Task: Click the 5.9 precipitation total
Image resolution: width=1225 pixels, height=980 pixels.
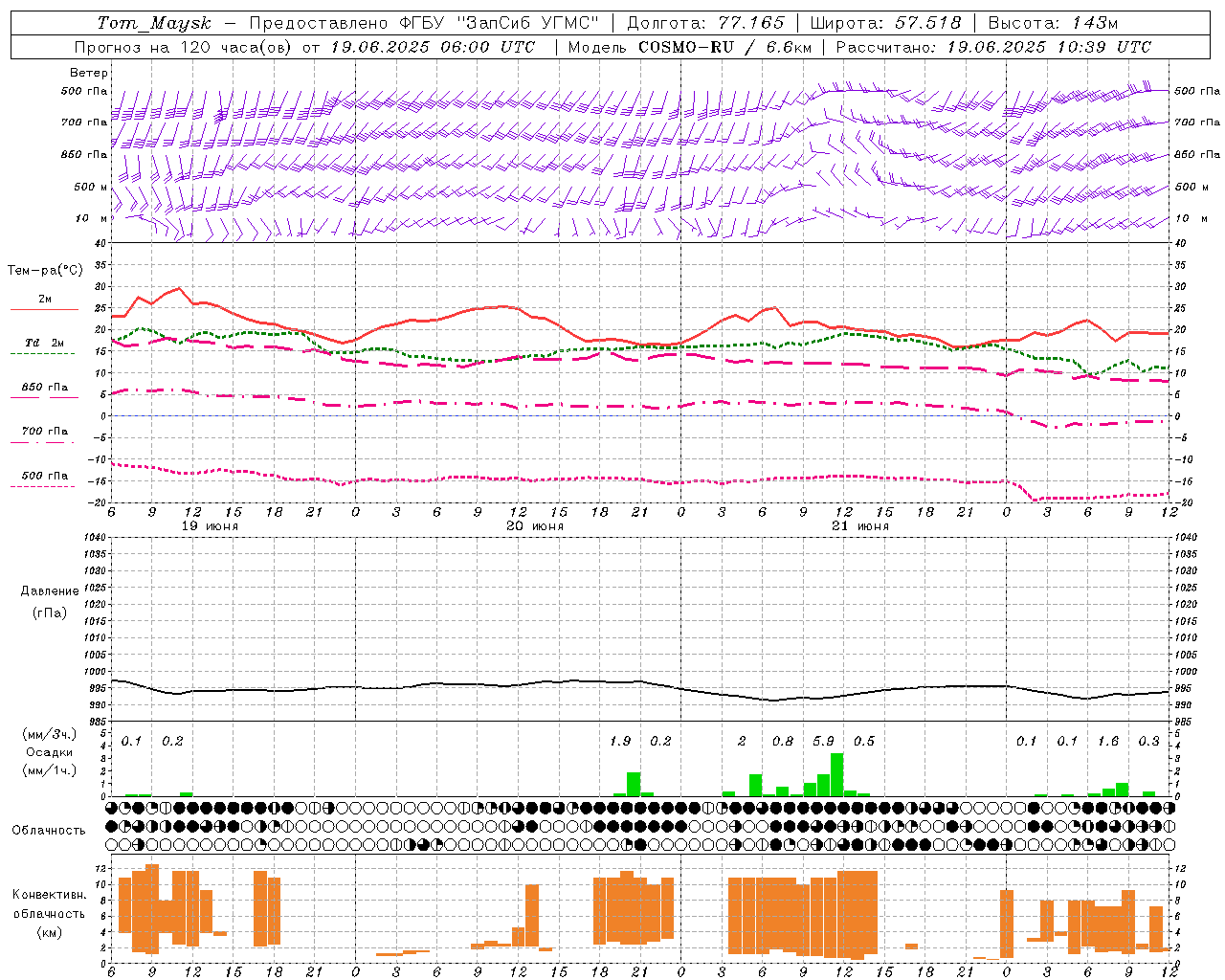Action: pyautogui.click(x=823, y=741)
